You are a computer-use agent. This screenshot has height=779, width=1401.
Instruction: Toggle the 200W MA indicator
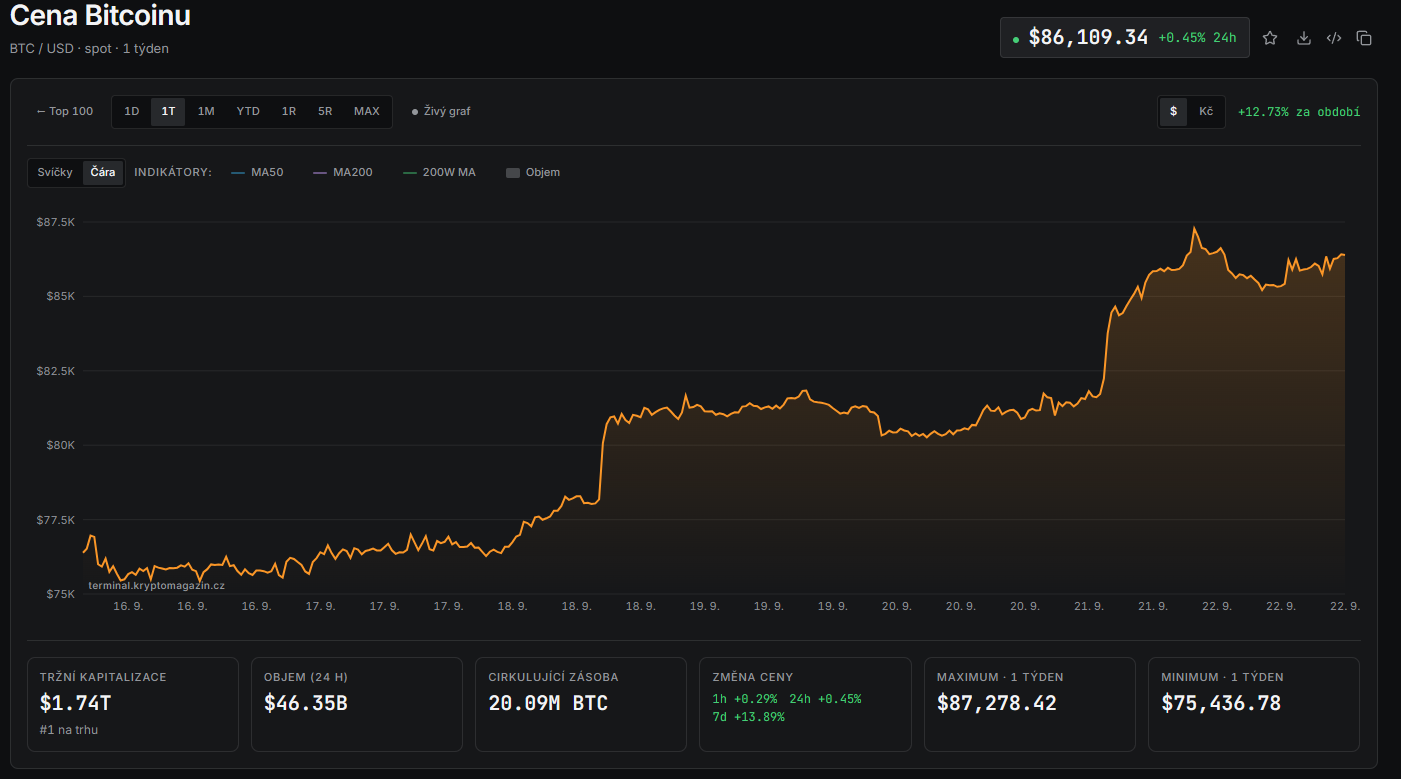439,172
